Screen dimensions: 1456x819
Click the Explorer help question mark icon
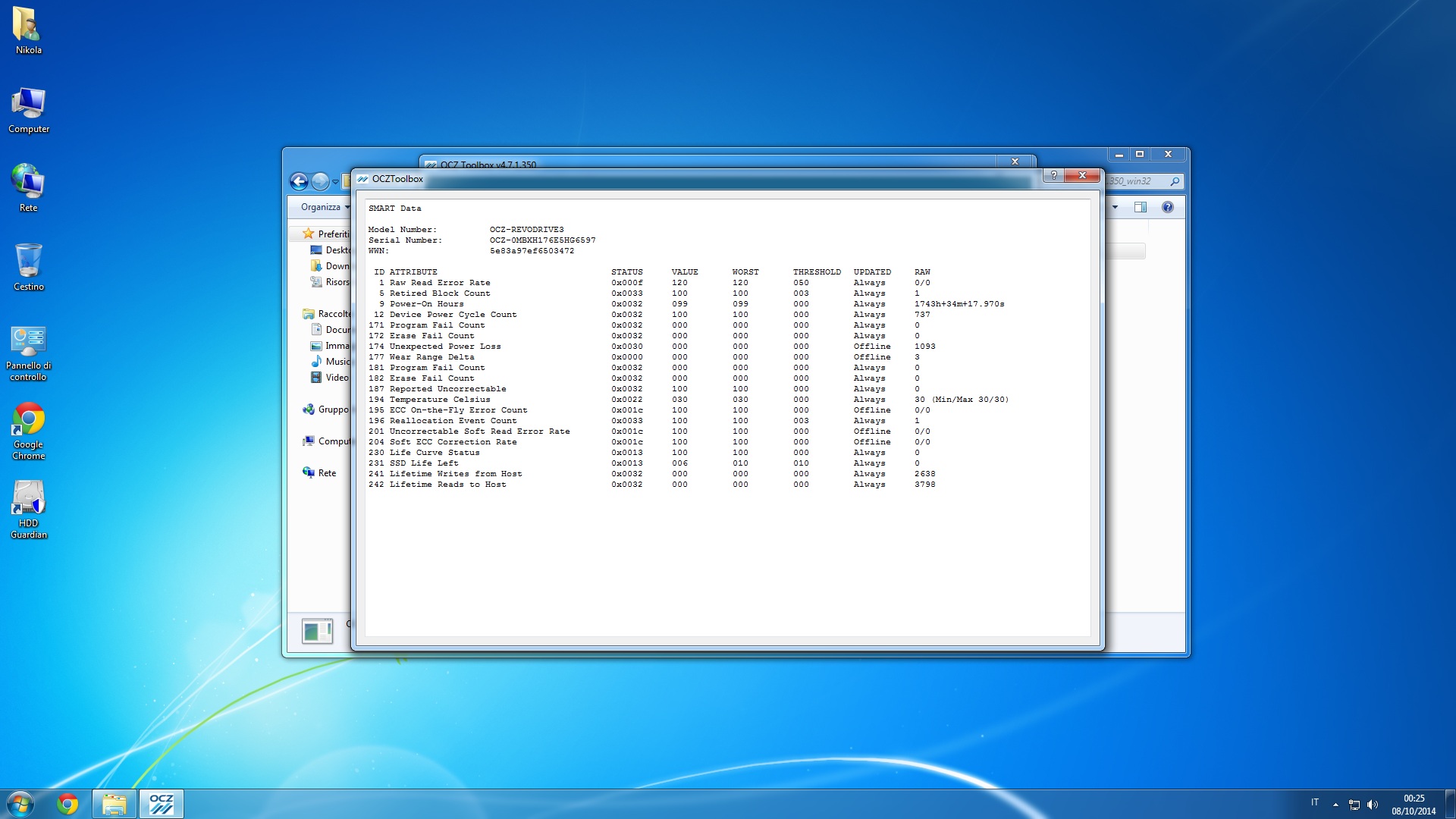1168,207
